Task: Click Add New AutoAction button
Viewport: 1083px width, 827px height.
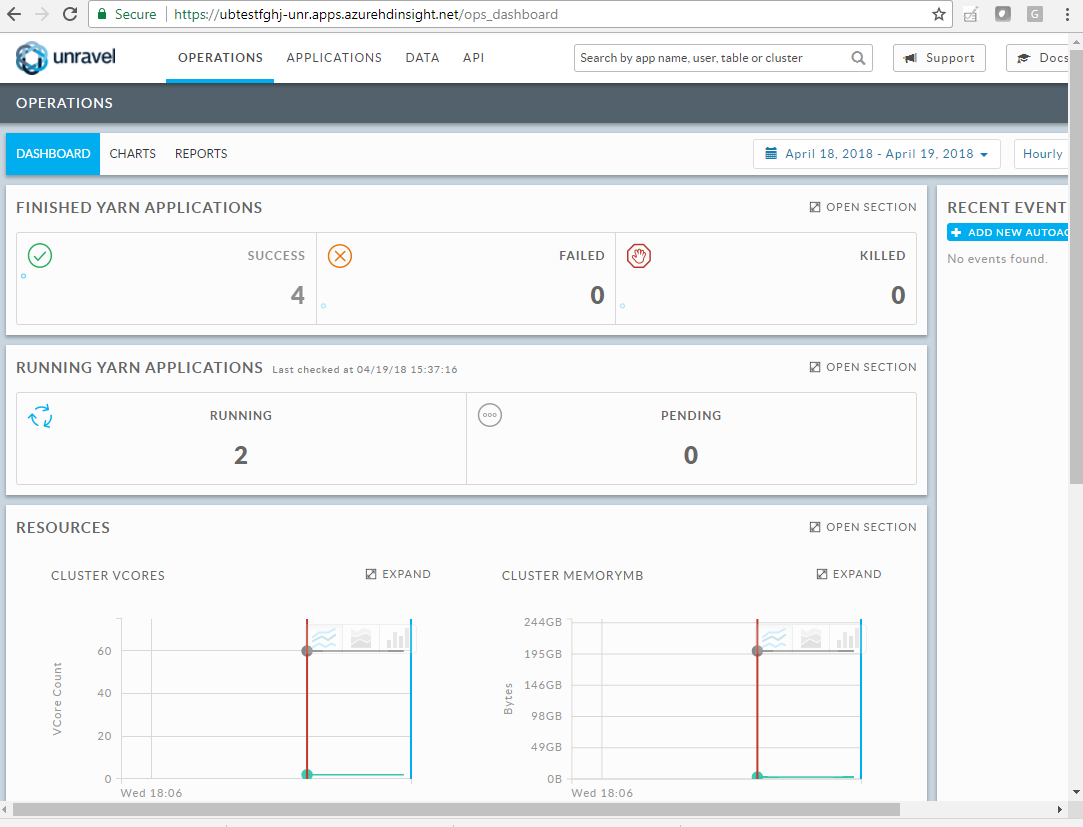Action: [1008, 232]
